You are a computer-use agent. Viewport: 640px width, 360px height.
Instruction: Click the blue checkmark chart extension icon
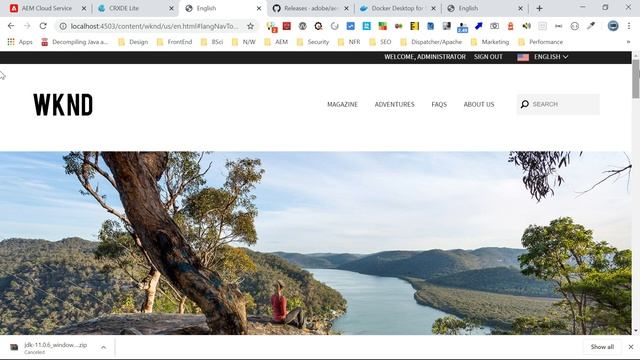click(351, 26)
